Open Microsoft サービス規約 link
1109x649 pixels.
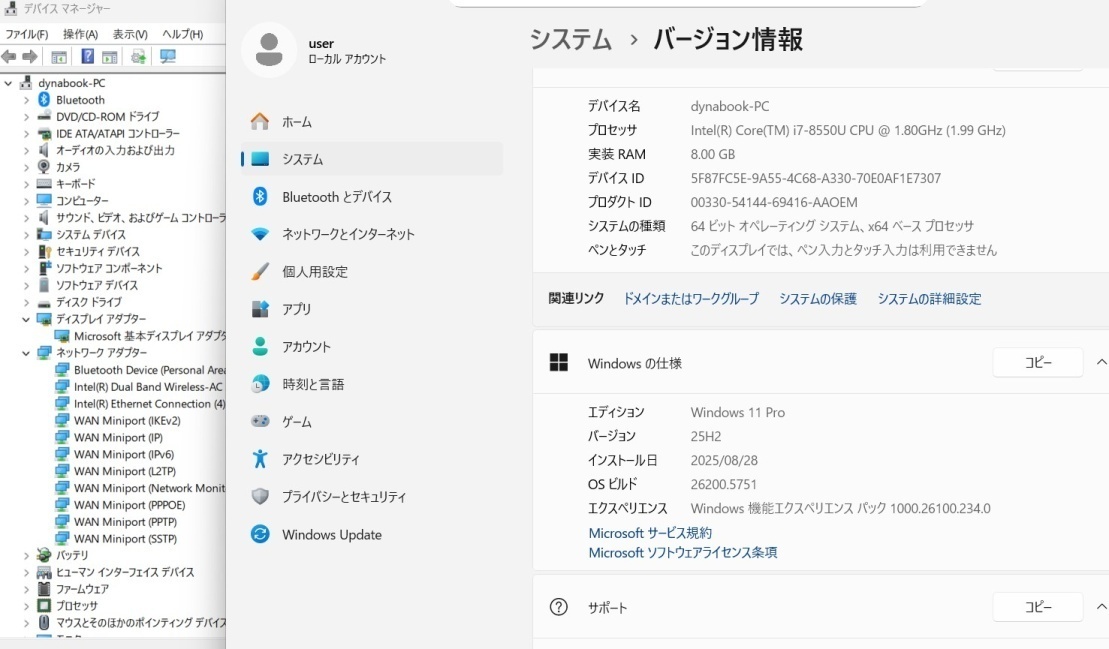click(650, 533)
